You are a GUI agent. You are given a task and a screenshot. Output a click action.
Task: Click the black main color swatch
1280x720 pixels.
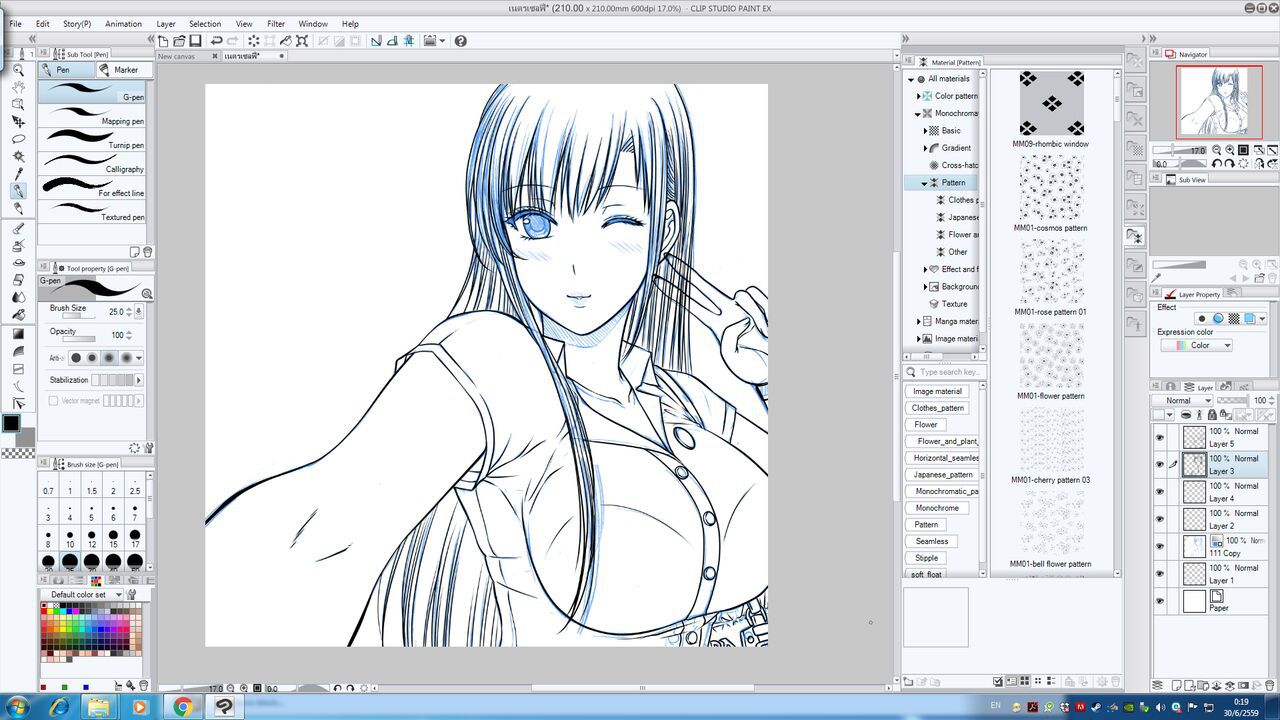coord(11,423)
